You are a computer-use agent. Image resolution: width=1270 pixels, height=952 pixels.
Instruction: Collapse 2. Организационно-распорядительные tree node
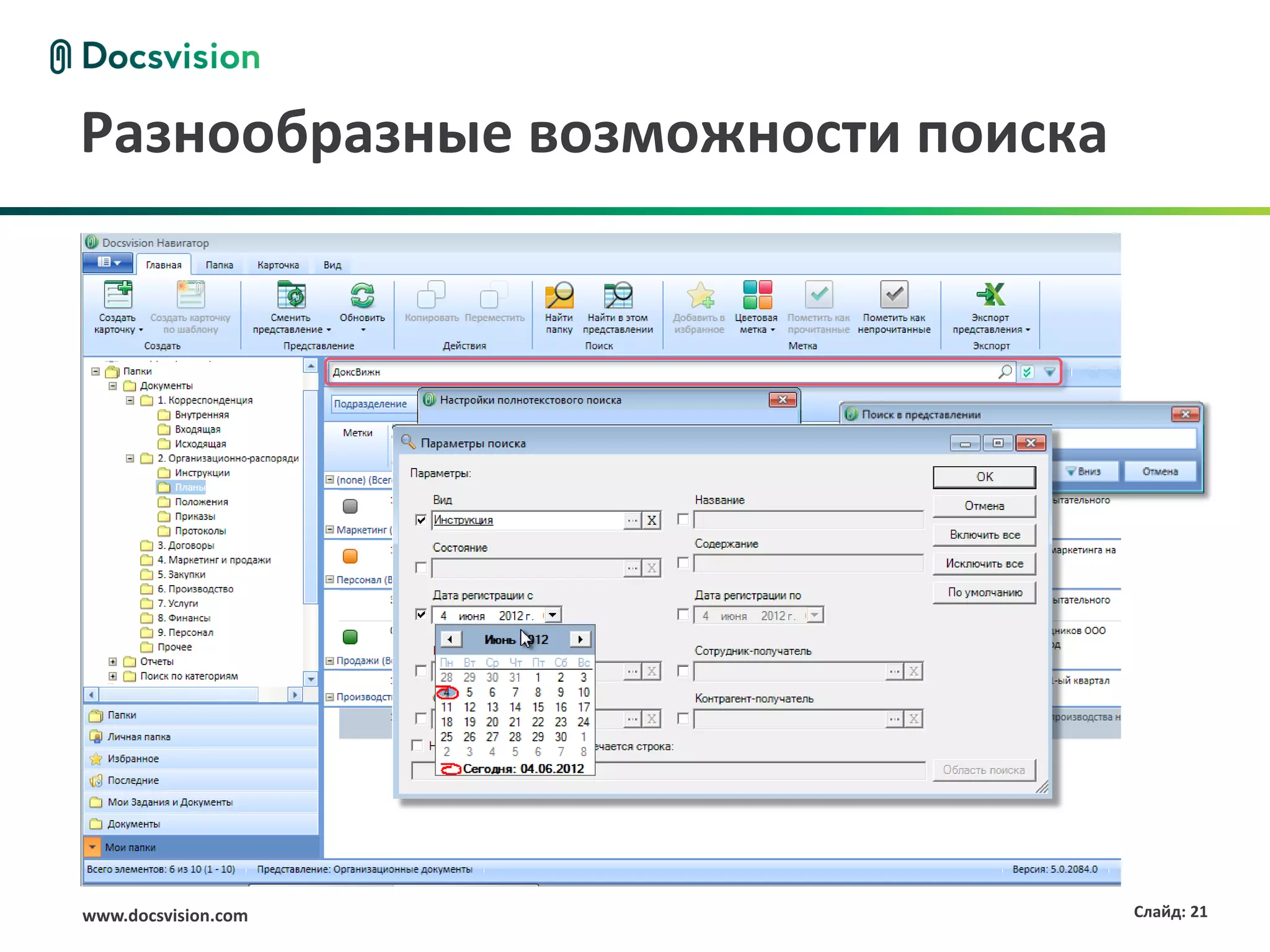tap(130, 459)
